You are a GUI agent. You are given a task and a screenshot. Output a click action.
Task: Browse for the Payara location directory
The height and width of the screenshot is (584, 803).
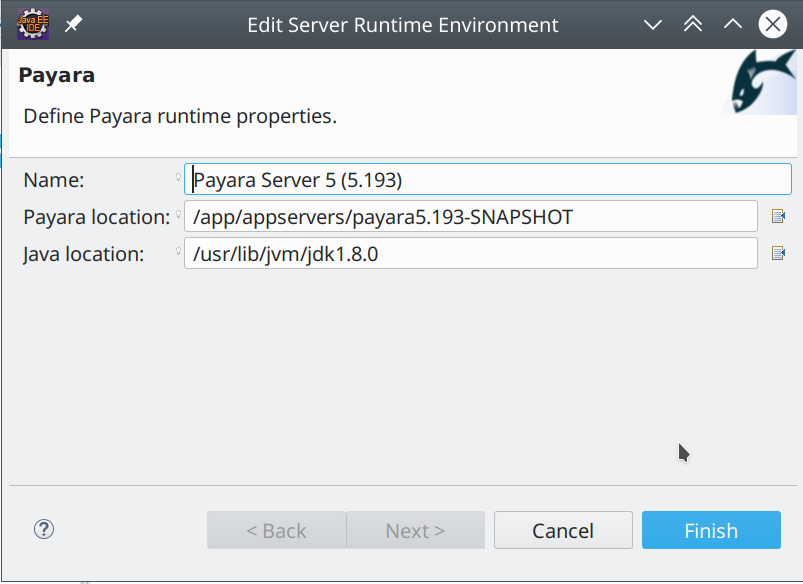(778, 216)
